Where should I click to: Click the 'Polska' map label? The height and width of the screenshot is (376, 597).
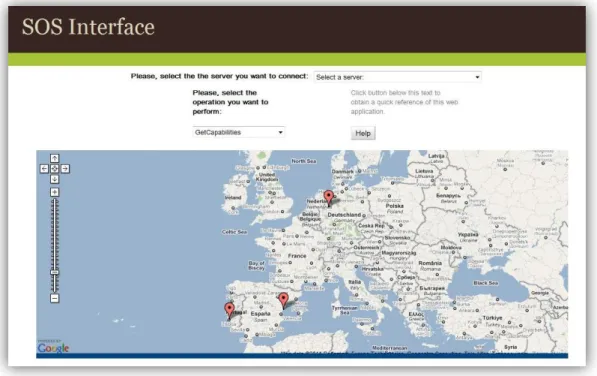(x=394, y=206)
